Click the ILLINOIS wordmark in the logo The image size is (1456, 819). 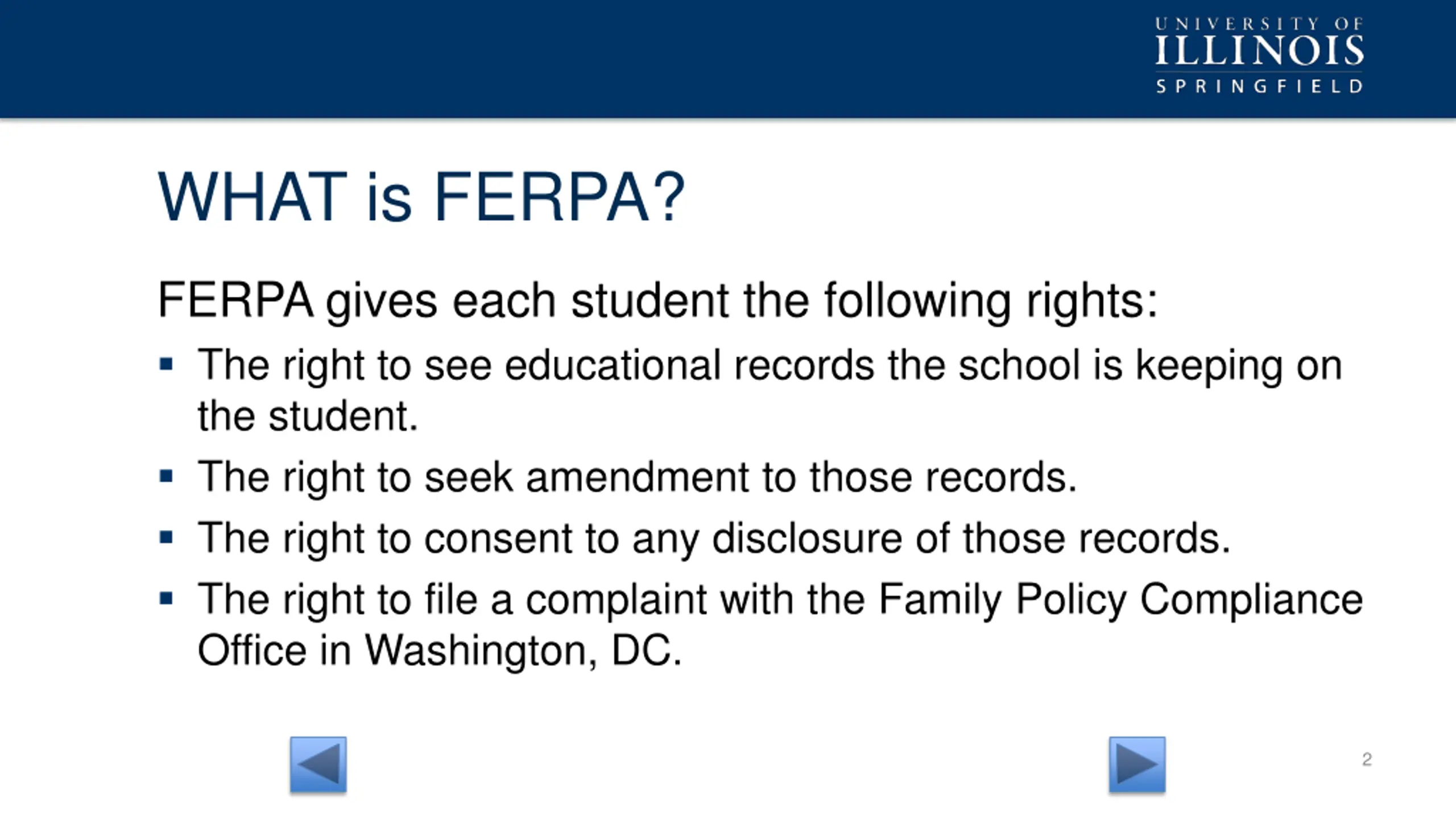pos(1259,51)
